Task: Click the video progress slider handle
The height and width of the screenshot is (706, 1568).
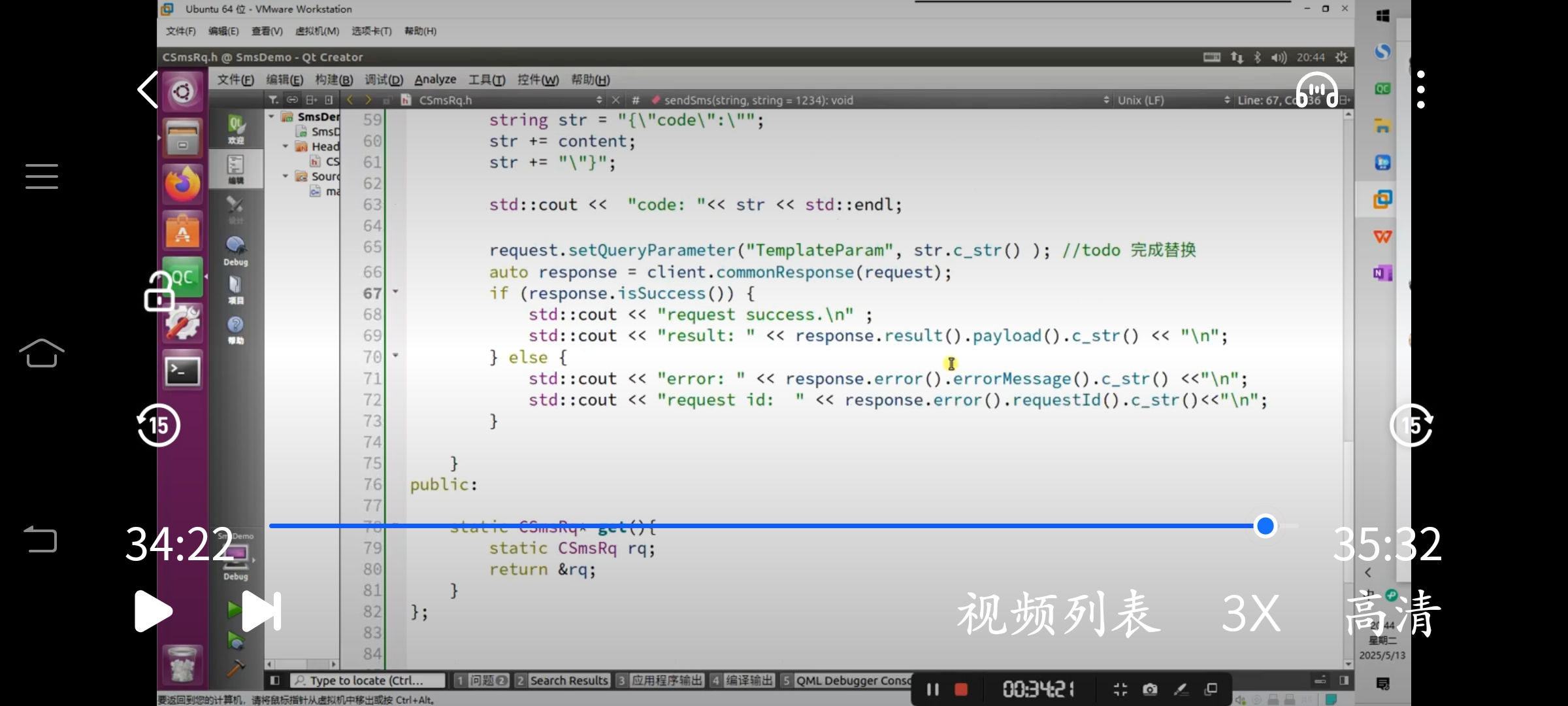Action: click(1266, 526)
